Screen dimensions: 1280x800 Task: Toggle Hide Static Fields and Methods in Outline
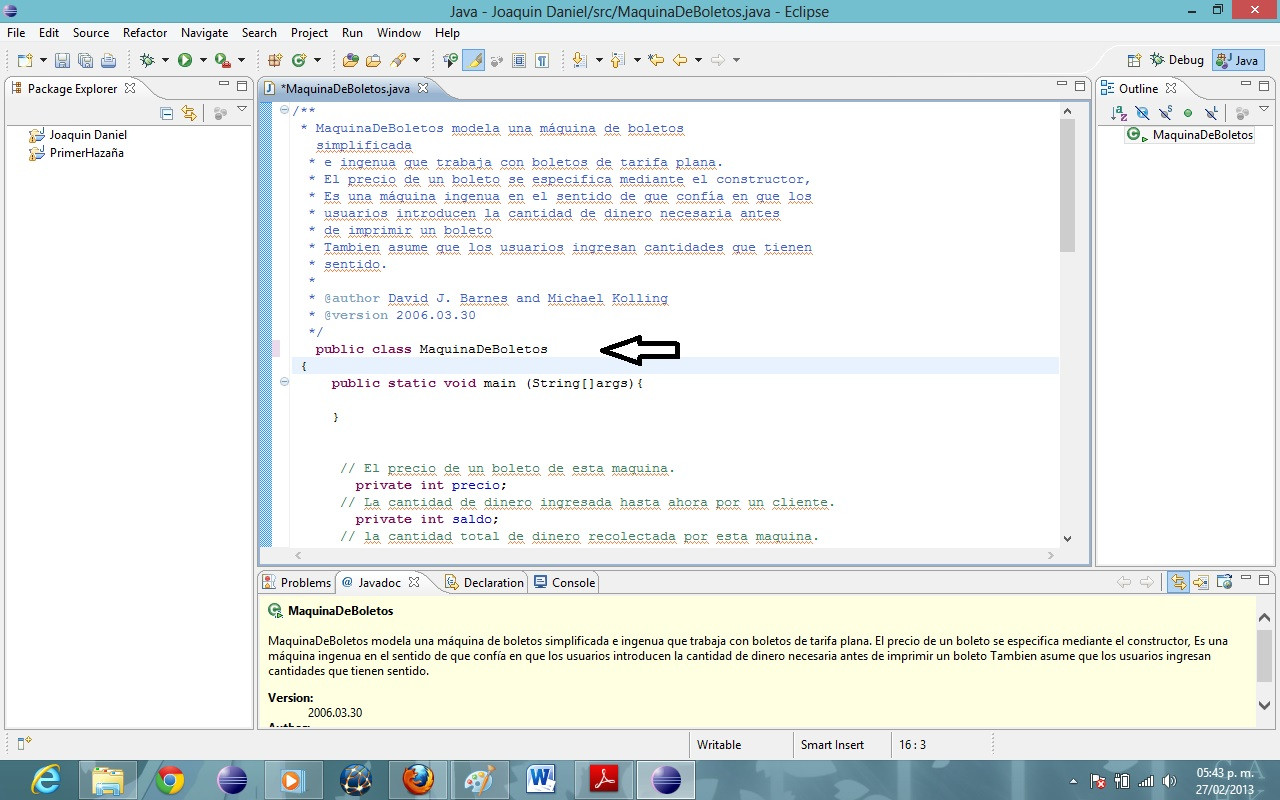pyautogui.click(x=1165, y=113)
